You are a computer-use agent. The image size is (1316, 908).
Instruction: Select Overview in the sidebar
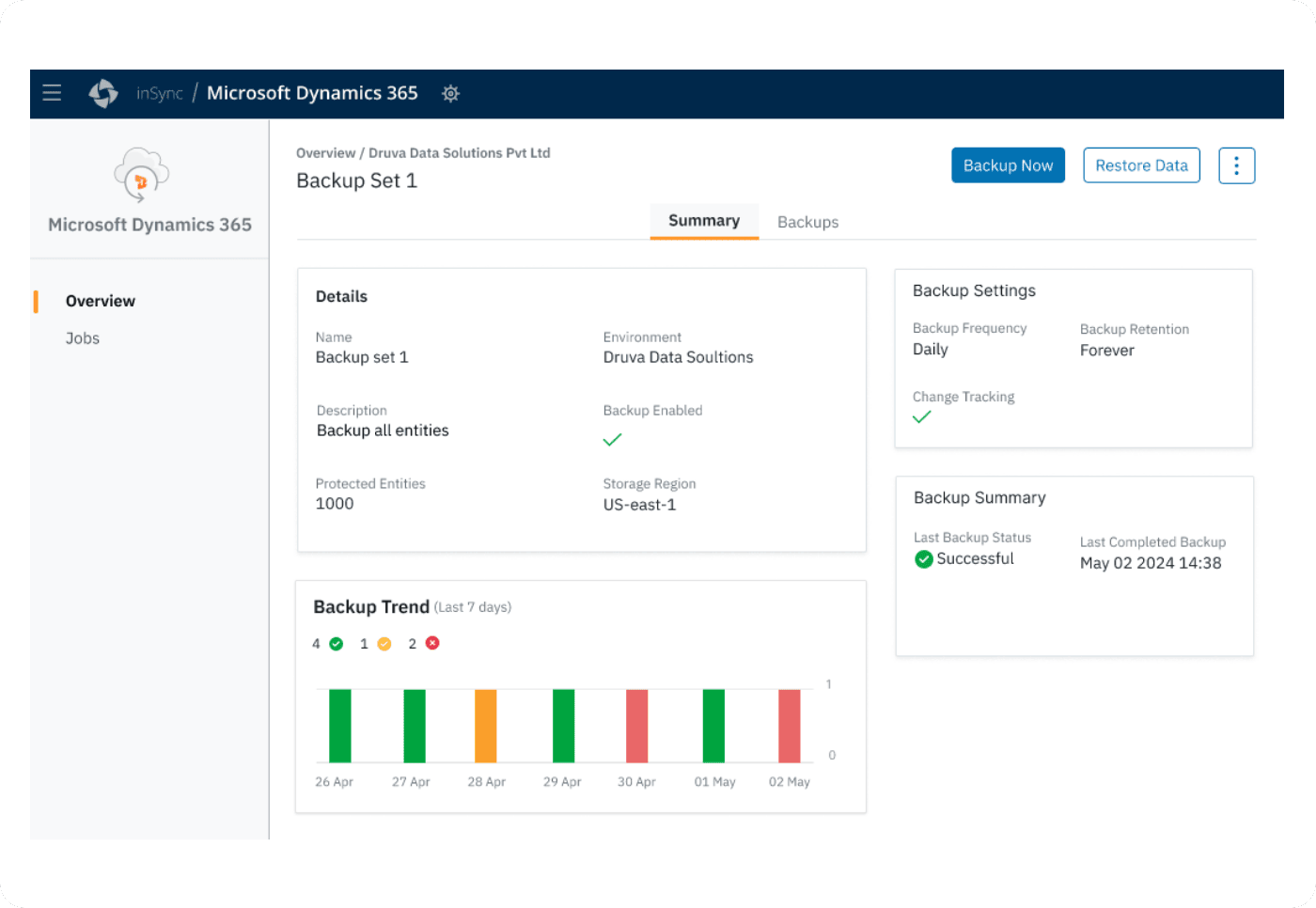(x=101, y=301)
